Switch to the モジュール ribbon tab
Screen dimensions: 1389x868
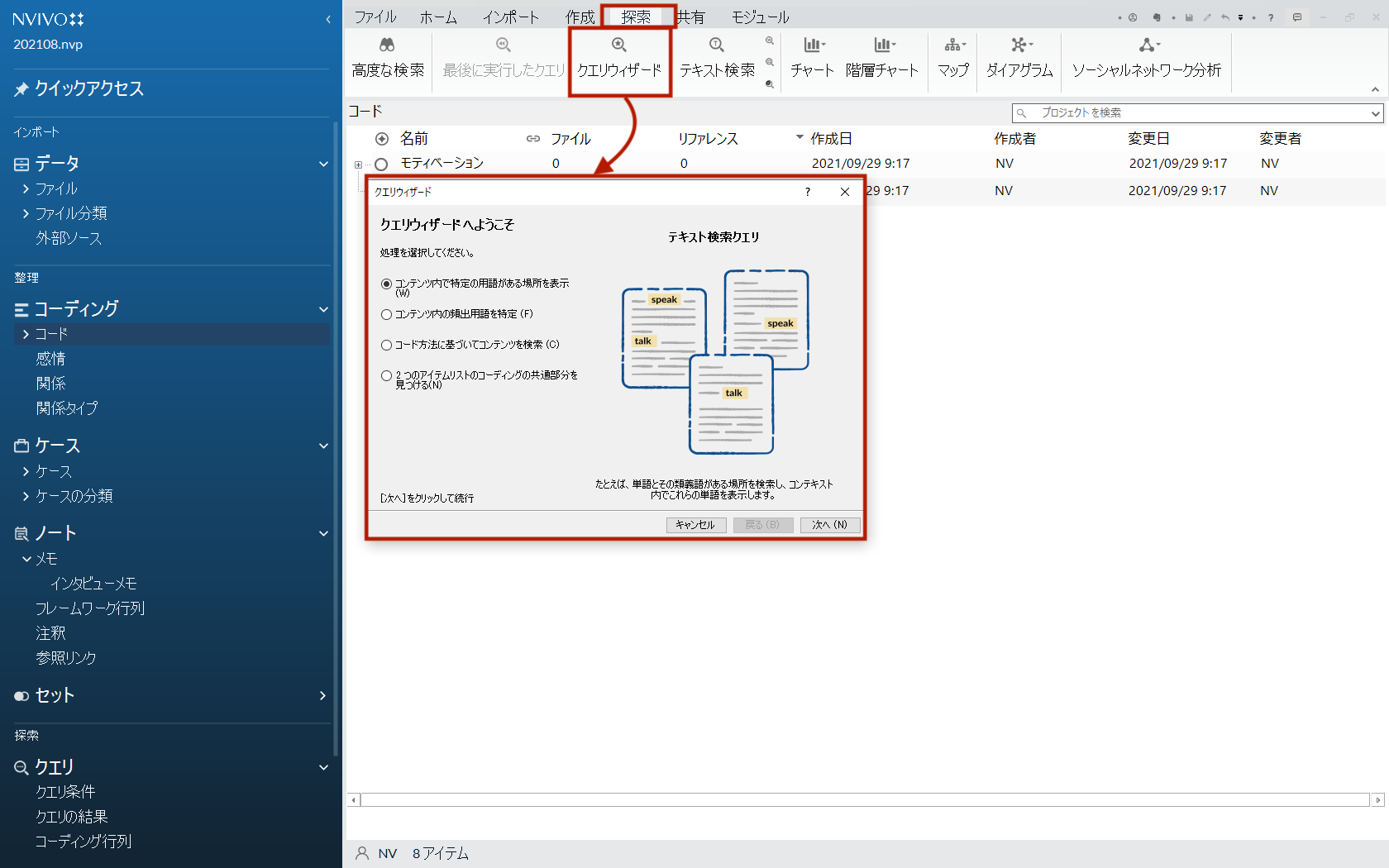(x=760, y=17)
